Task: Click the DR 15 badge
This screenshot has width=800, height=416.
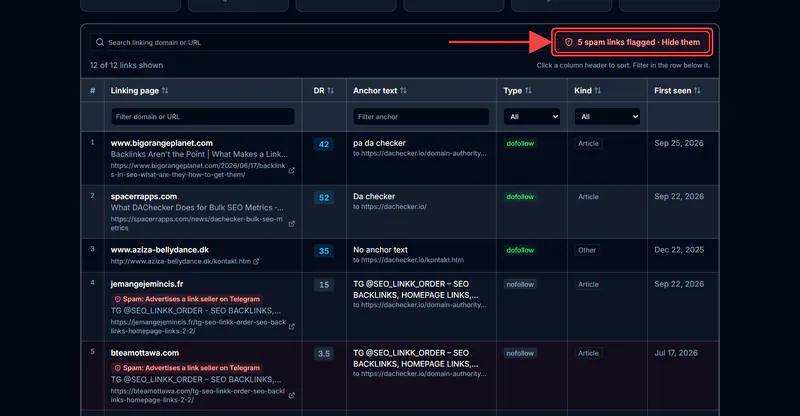Action: pos(324,285)
